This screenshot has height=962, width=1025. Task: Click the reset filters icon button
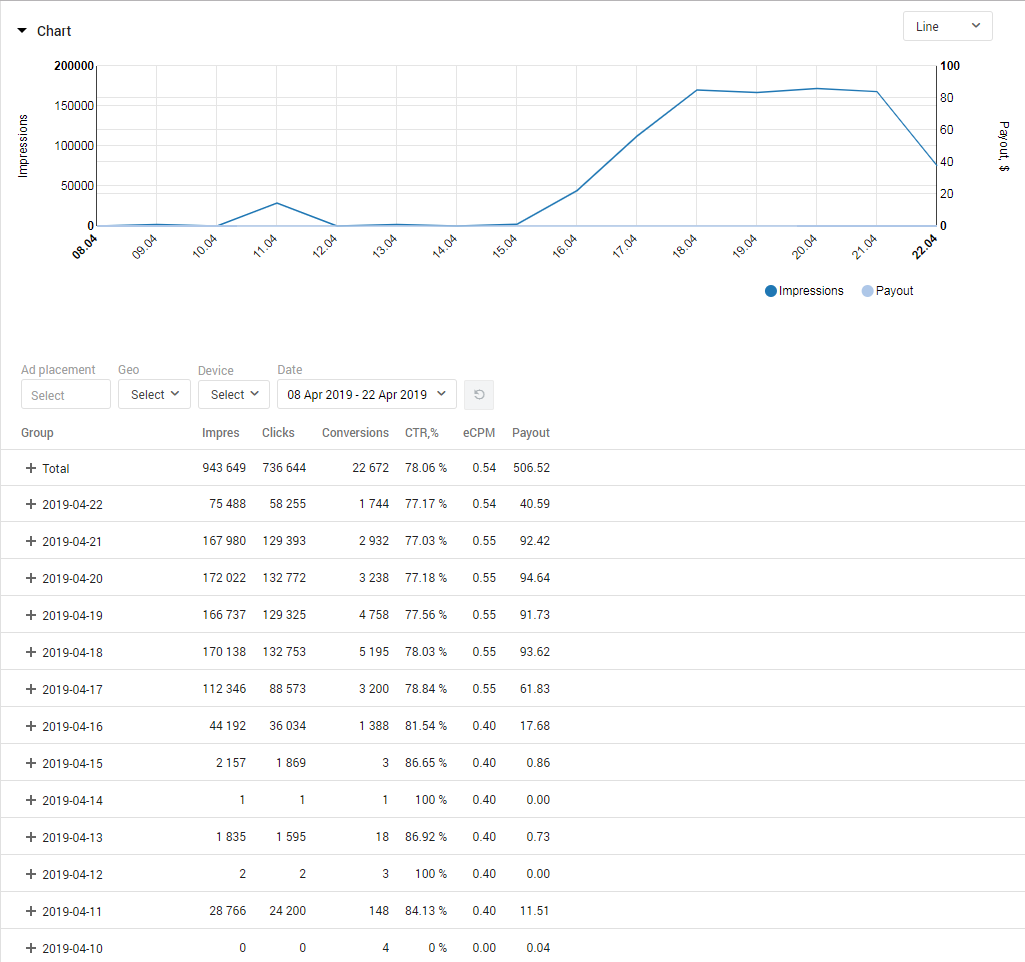479,395
